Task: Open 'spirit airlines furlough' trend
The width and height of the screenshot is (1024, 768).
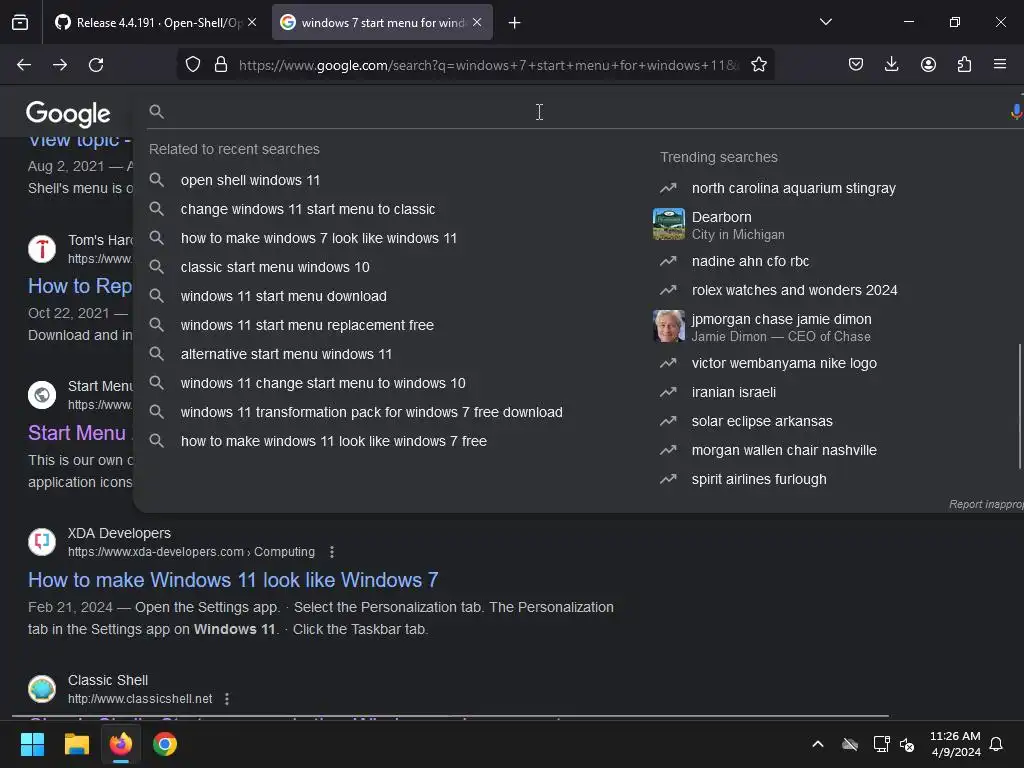Action: pyautogui.click(x=759, y=479)
